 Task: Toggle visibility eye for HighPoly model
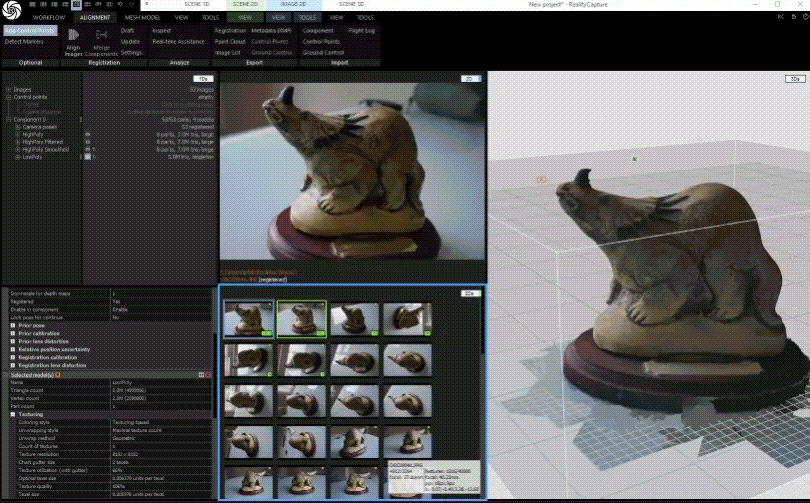pos(88,132)
